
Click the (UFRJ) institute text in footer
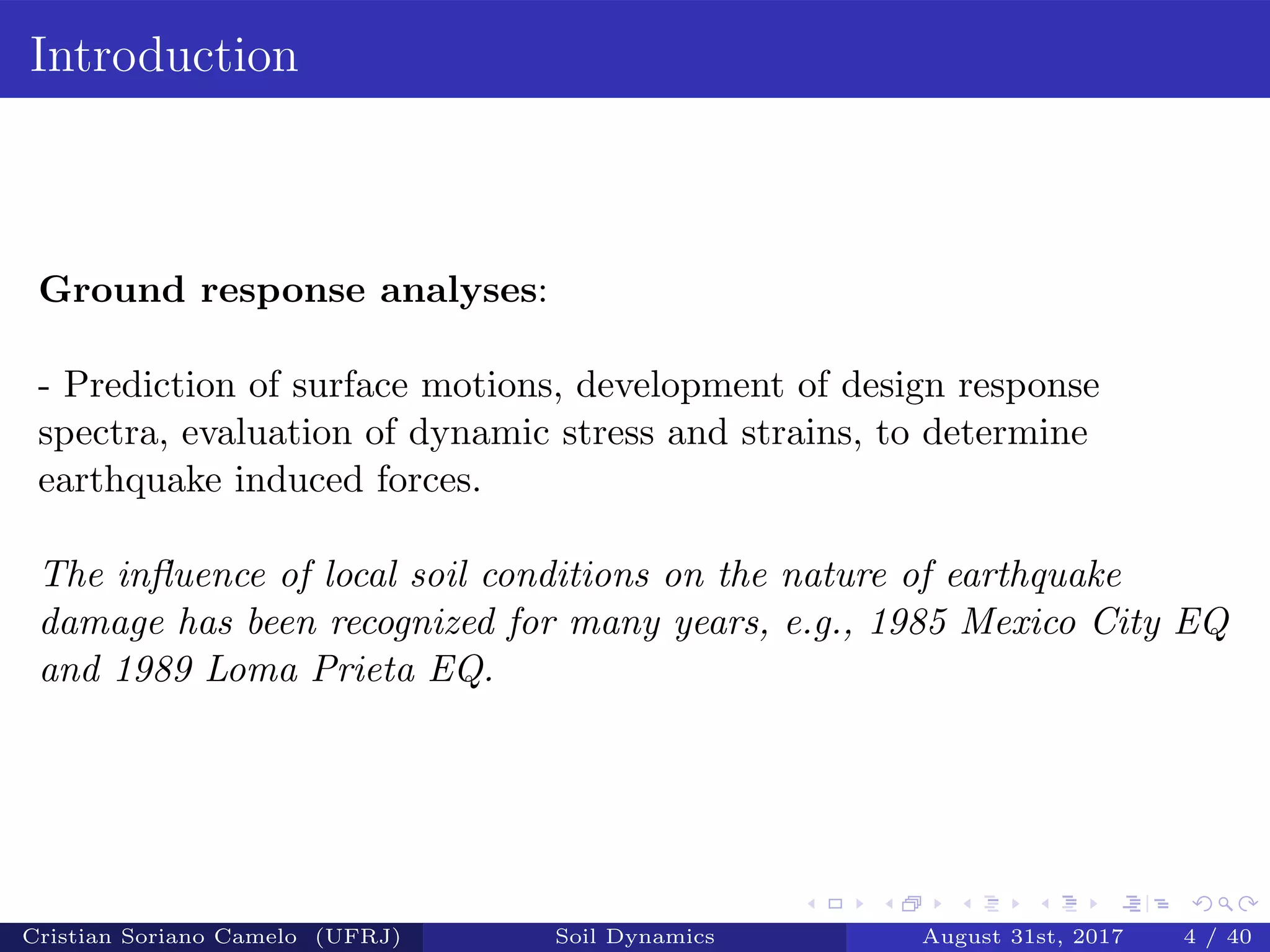pos(358,937)
